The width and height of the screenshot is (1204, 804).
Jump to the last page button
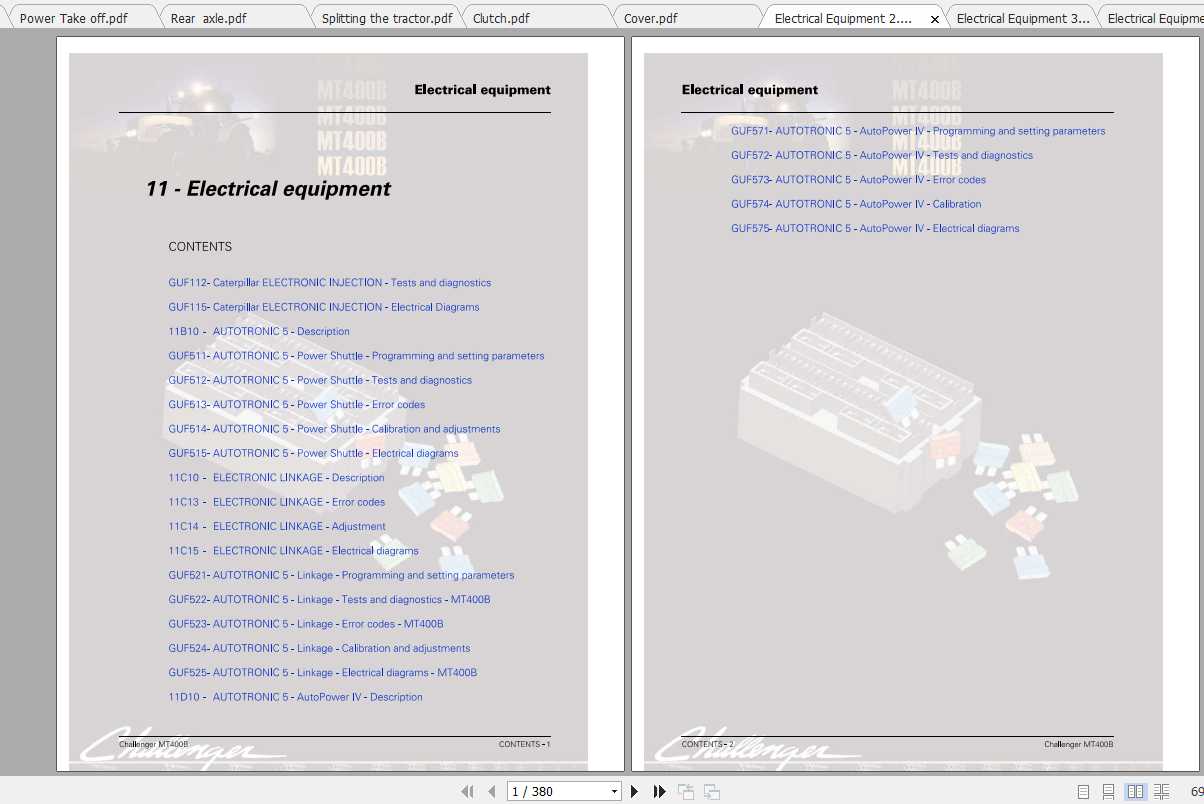tap(659, 791)
